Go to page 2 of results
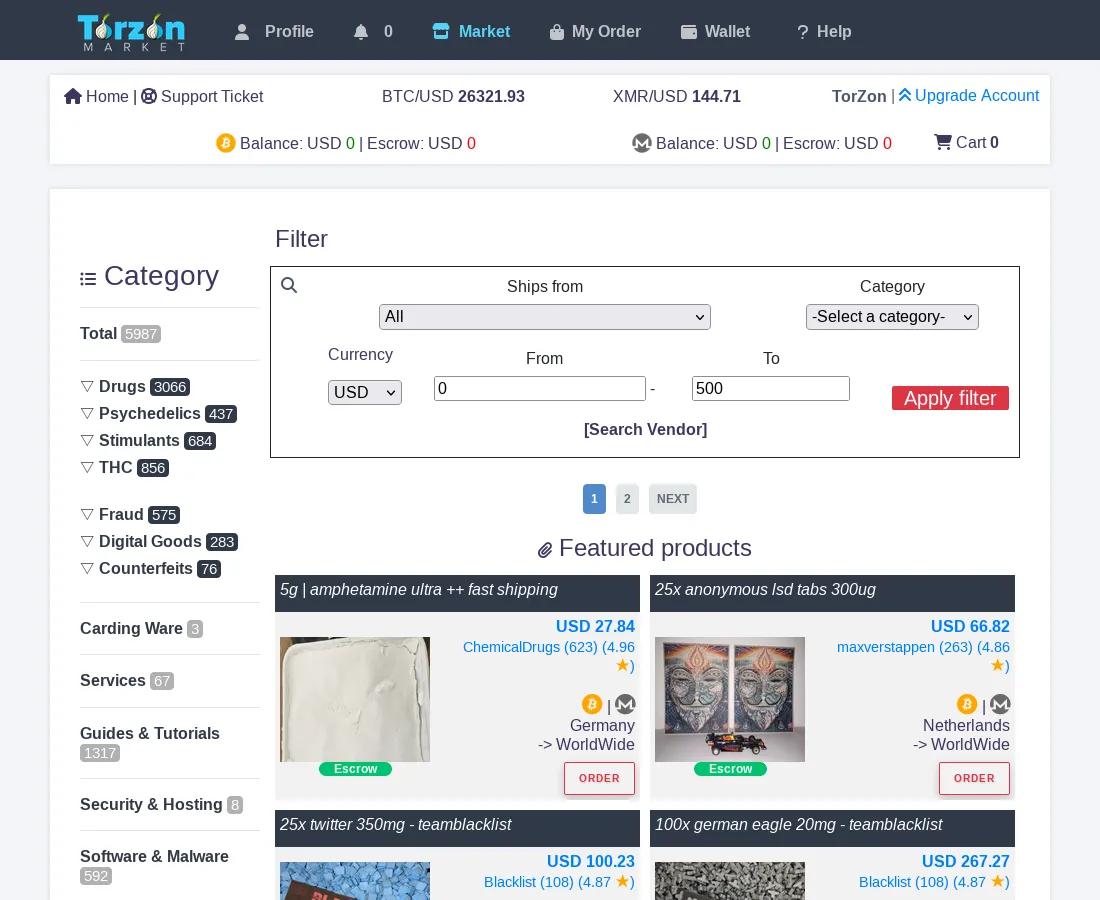 627,499
